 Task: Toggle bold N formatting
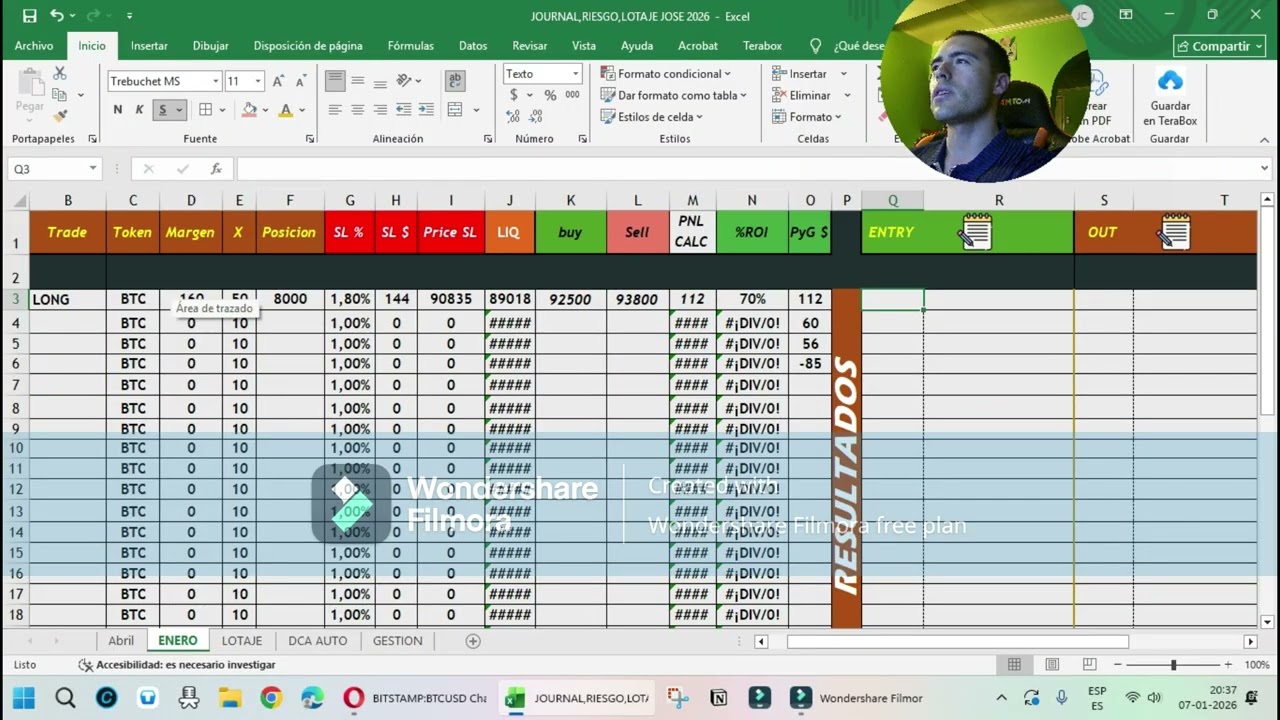pyautogui.click(x=118, y=110)
